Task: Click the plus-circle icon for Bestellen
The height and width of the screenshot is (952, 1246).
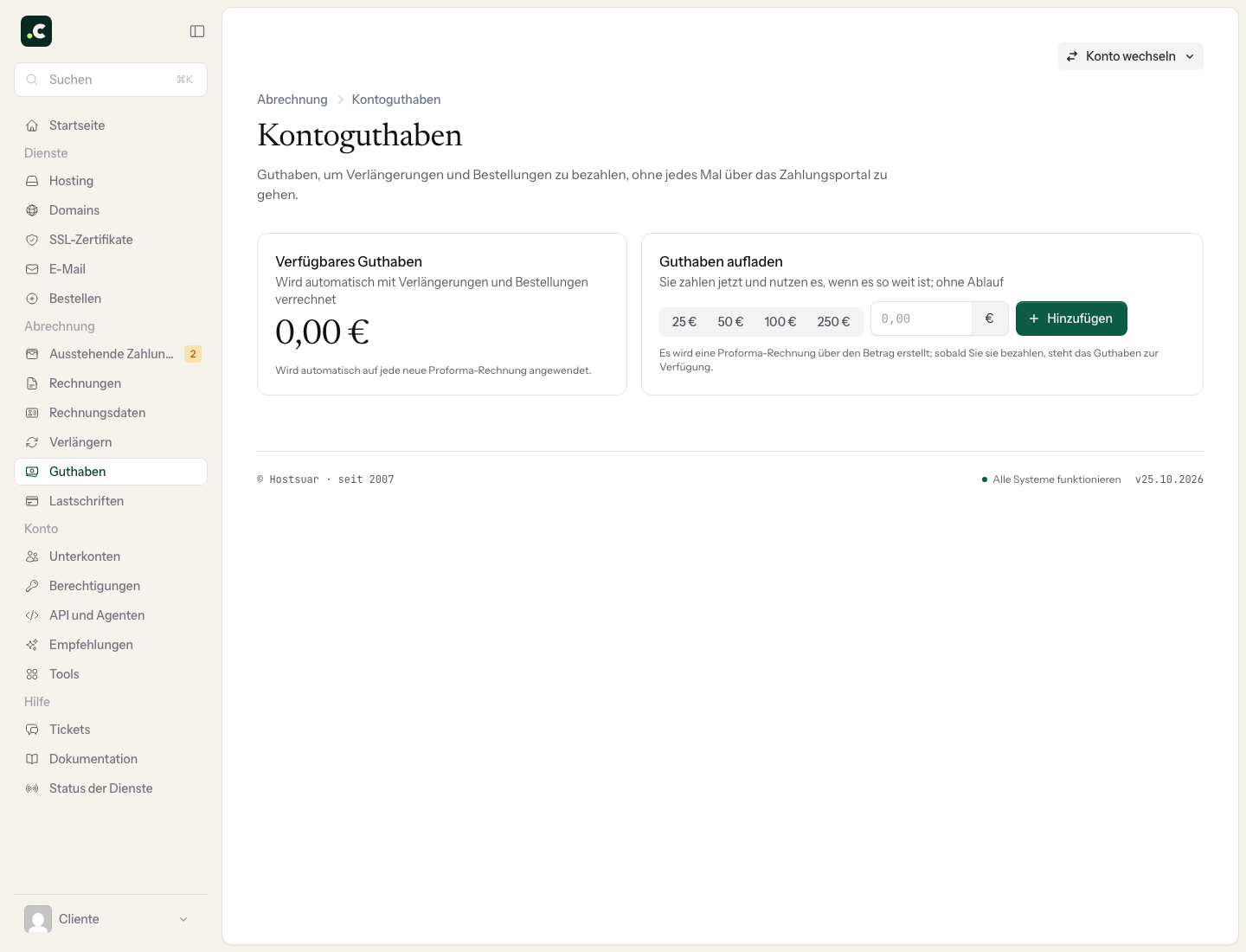Action: (x=32, y=299)
